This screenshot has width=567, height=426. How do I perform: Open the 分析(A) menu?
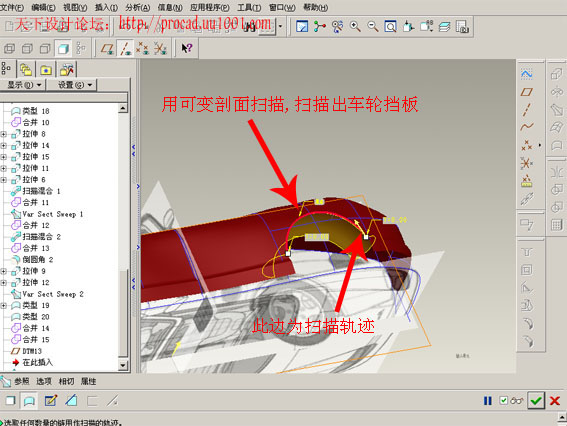click(x=138, y=7)
